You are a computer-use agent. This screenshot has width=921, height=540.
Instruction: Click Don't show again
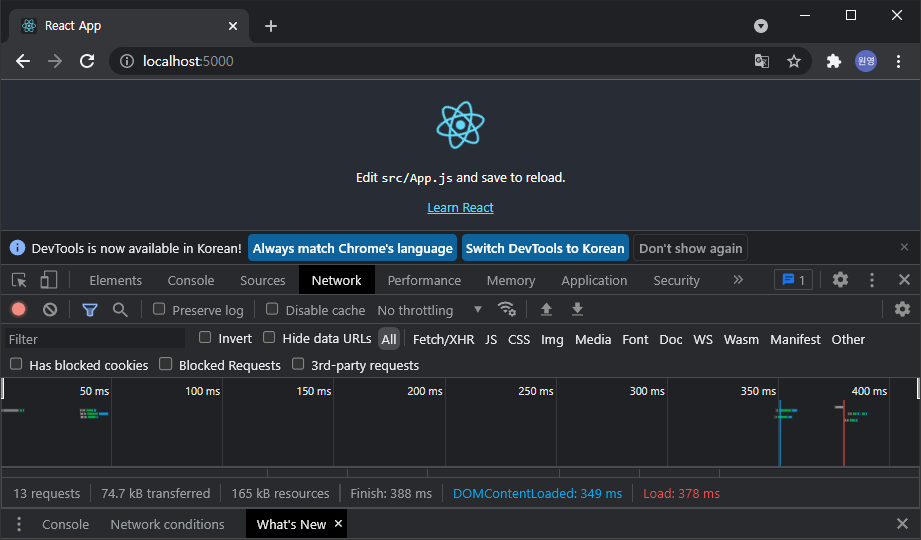[691, 248]
